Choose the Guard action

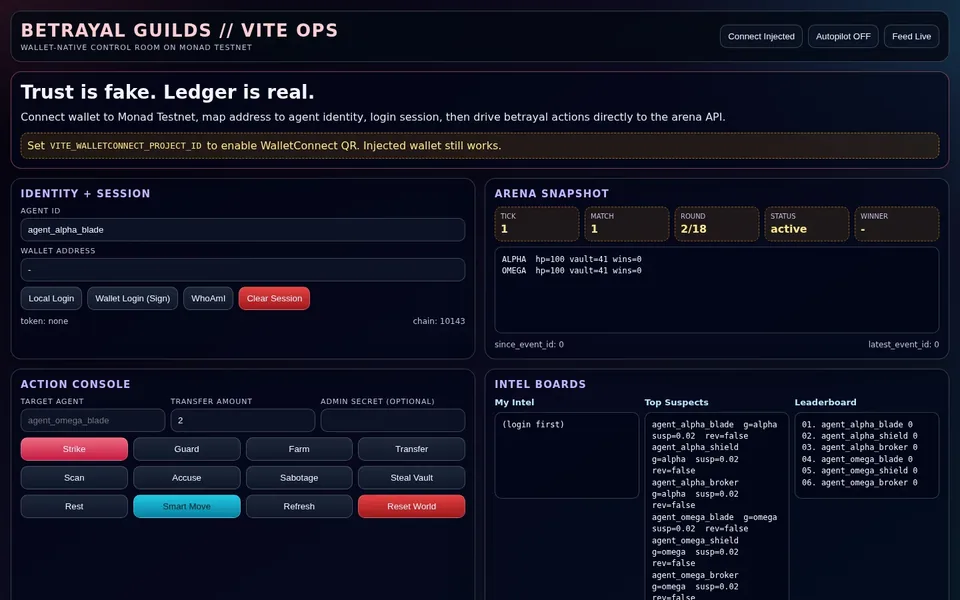(187, 449)
